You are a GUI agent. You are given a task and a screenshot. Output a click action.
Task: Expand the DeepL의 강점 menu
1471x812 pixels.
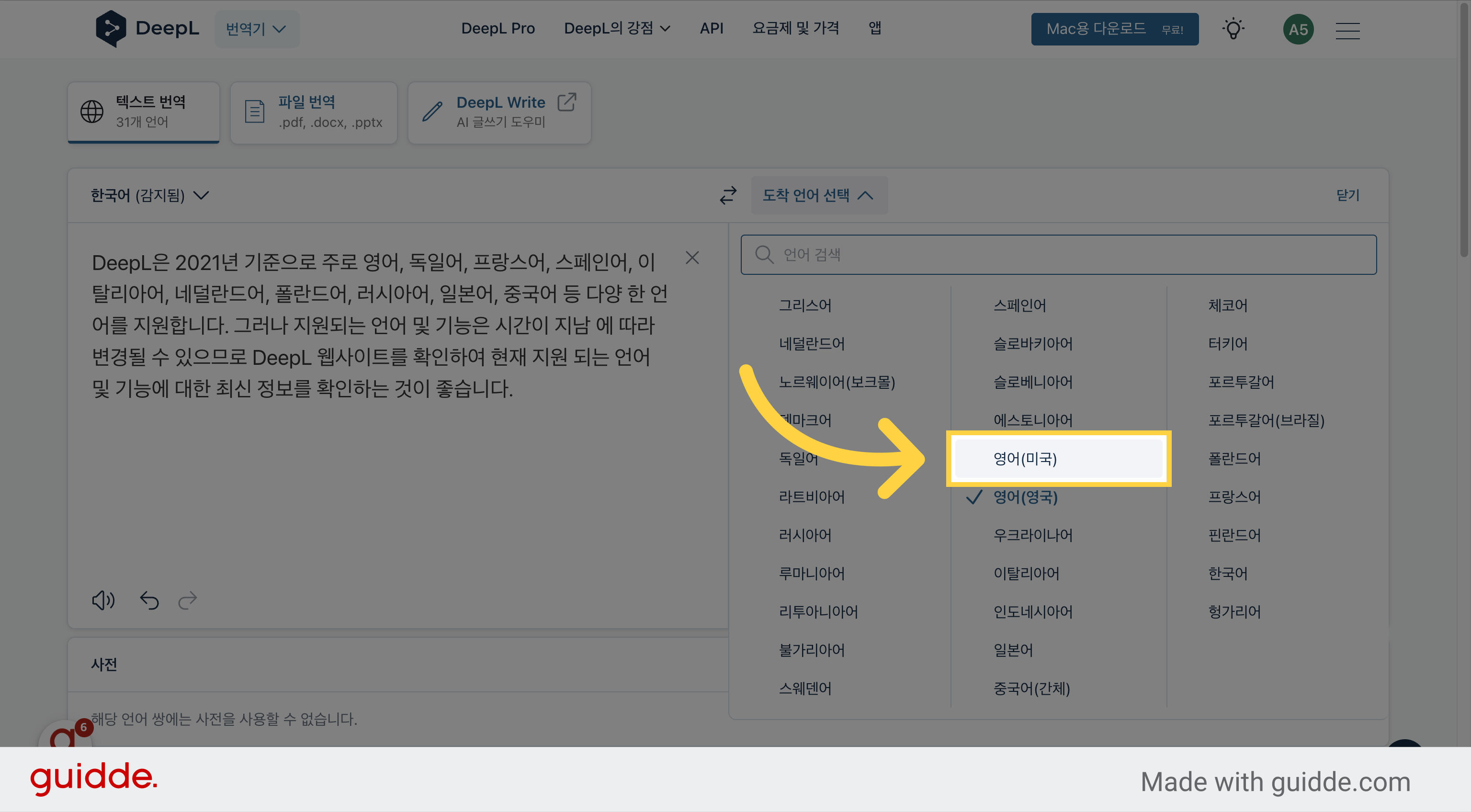pyautogui.click(x=617, y=28)
